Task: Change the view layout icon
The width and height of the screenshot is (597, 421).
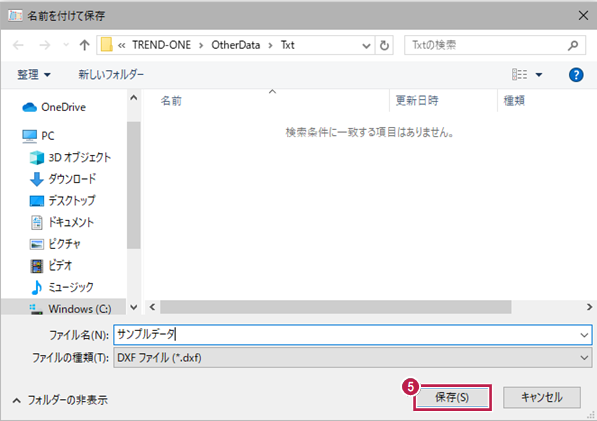Action: [x=519, y=75]
